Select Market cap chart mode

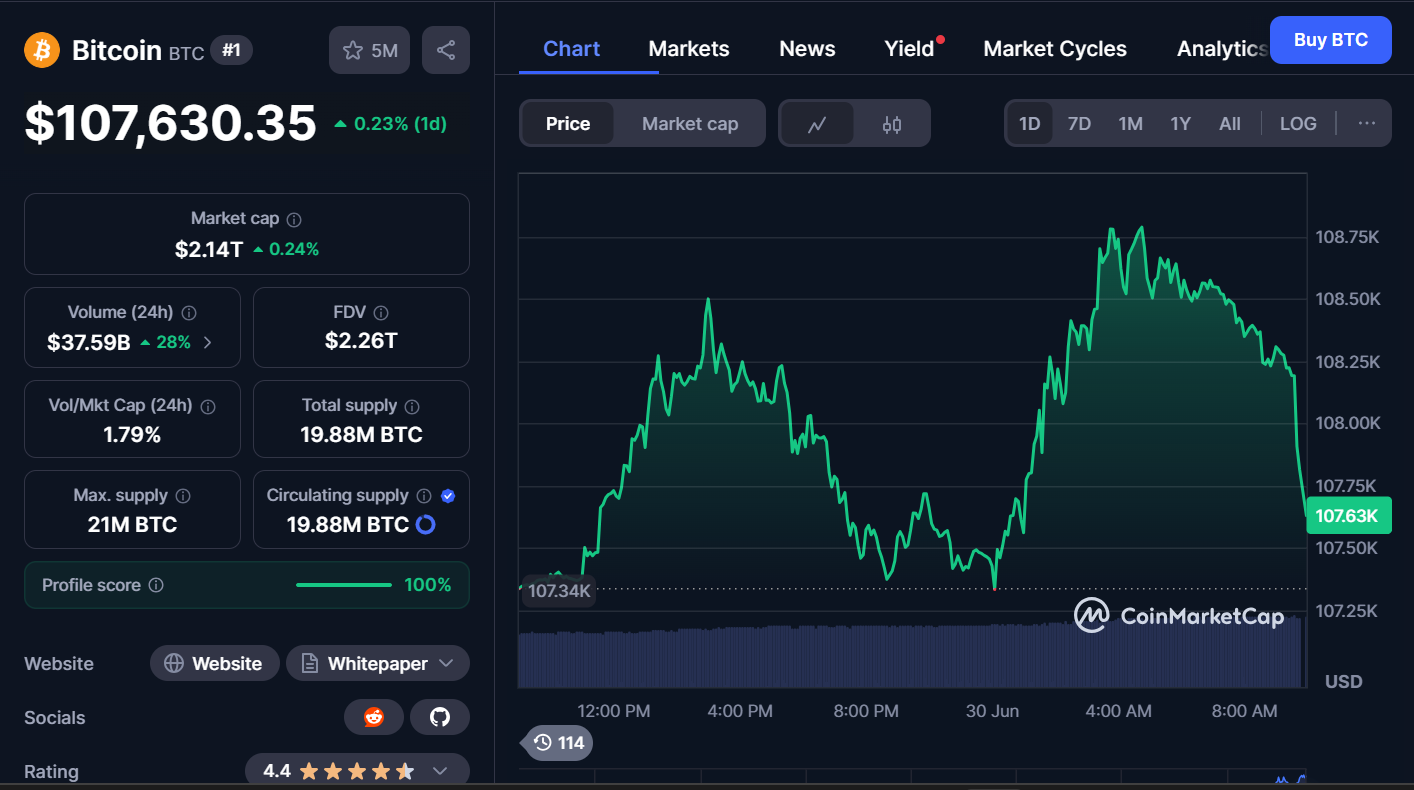(690, 124)
